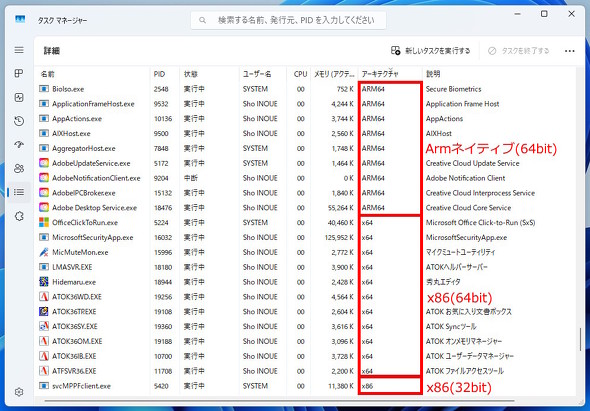Open the hamburger navigation menu

coord(19,50)
